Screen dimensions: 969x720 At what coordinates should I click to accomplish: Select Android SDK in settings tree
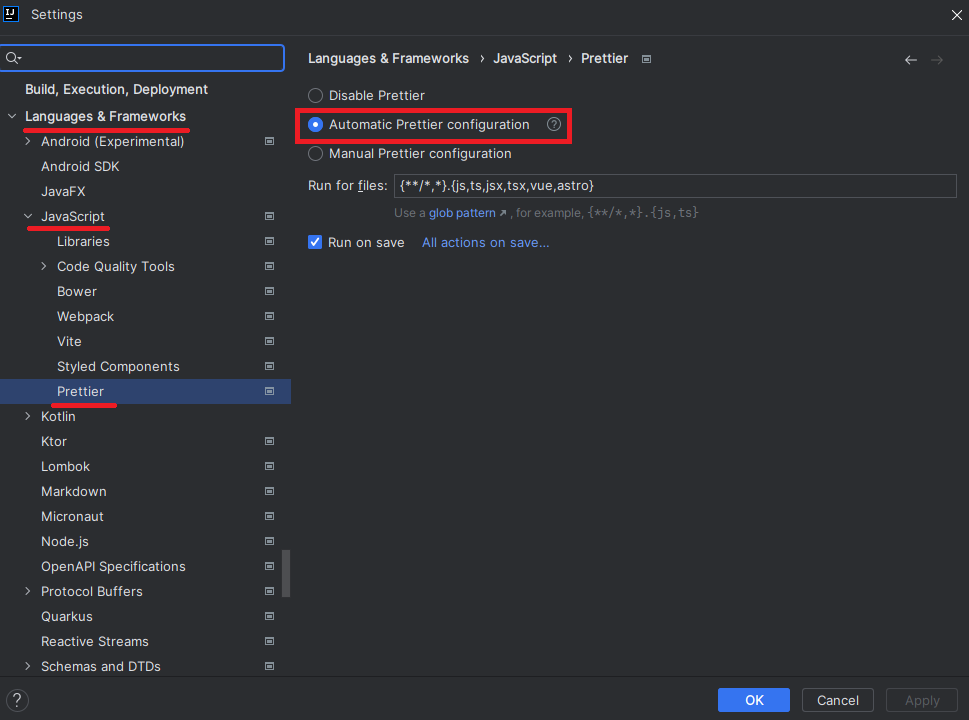pyautogui.click(x=80, y=167)
